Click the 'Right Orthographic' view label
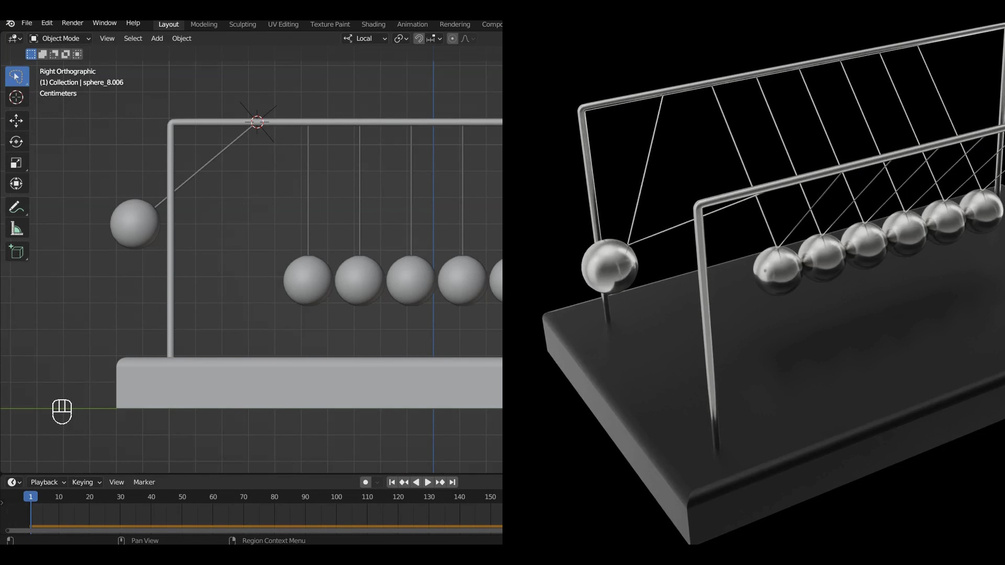The image size is (1005, 565). click(67, 71)
